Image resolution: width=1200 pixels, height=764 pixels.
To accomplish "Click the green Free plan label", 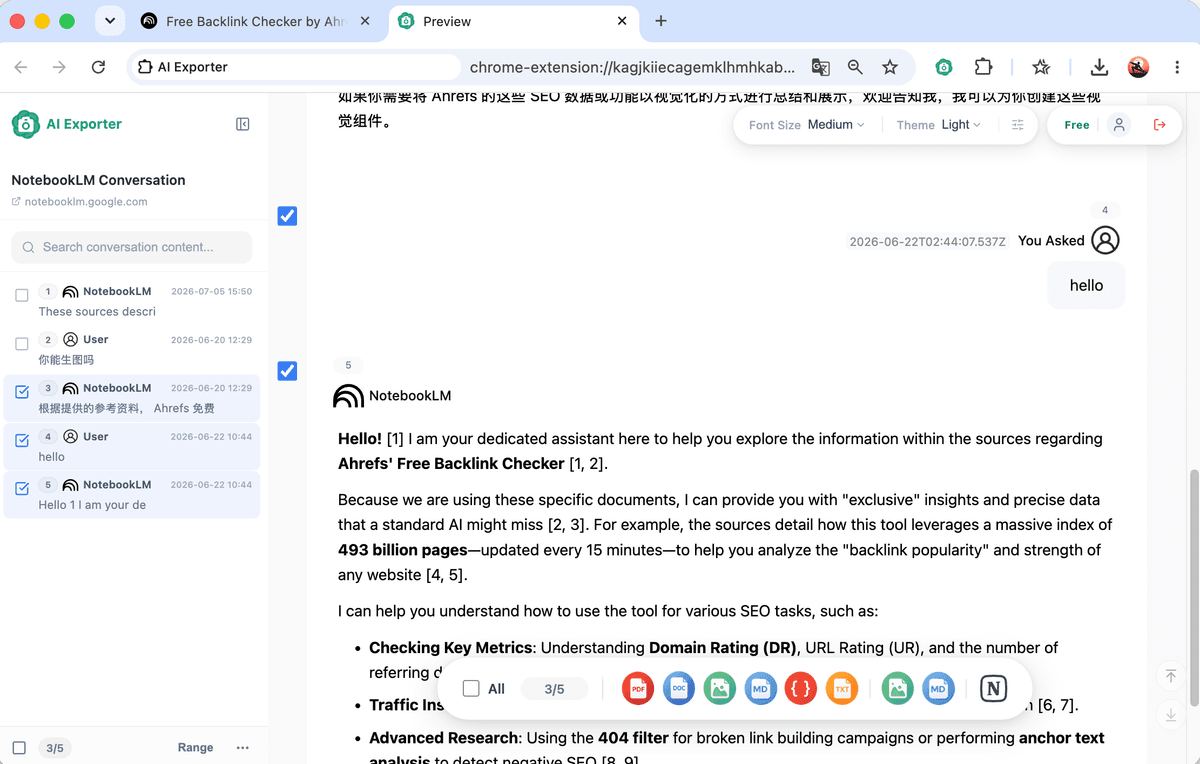I will (1077, 125).
